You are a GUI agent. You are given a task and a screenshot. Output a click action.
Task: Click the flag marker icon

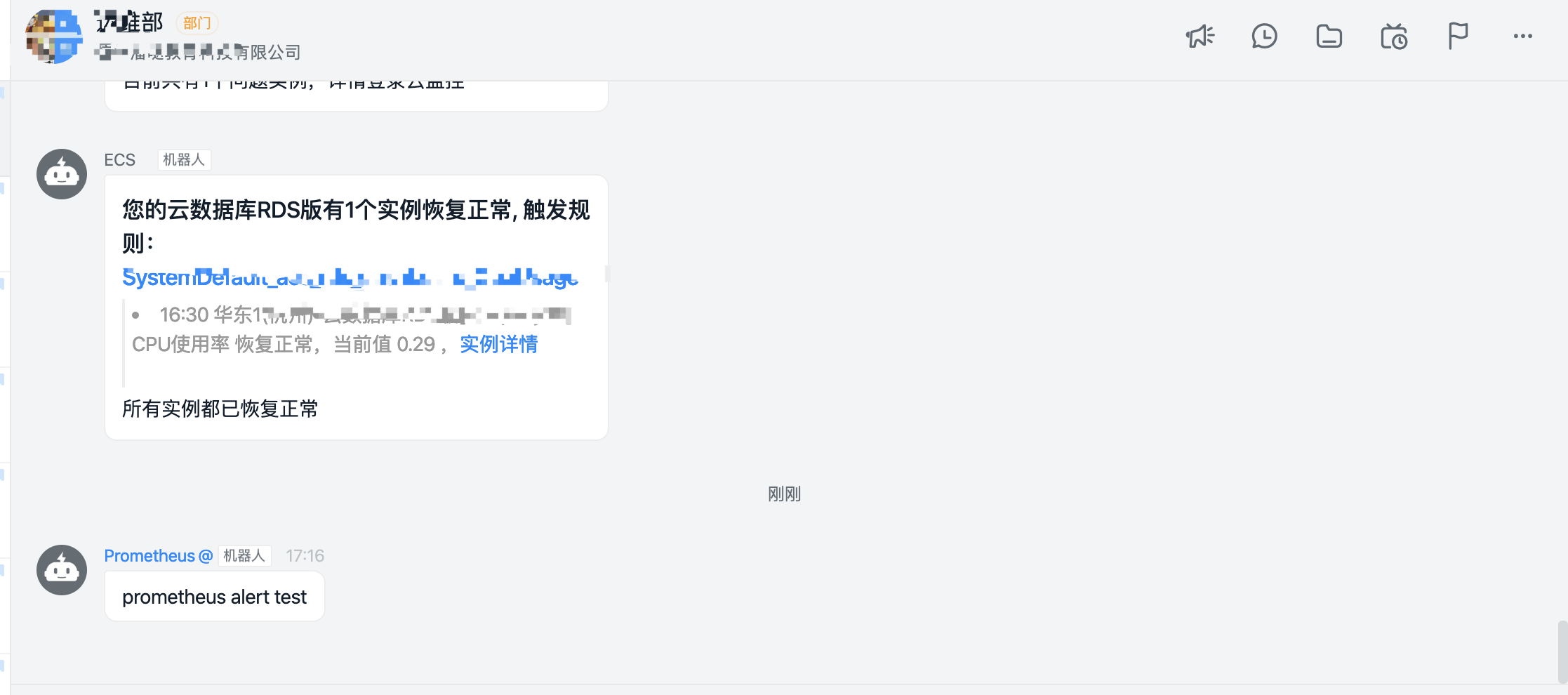click(x=1458, y=36)
